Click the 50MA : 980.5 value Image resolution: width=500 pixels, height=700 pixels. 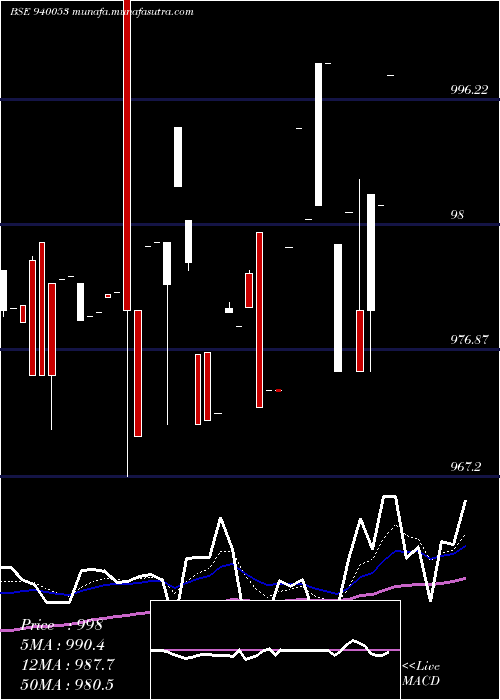point(67,684)
